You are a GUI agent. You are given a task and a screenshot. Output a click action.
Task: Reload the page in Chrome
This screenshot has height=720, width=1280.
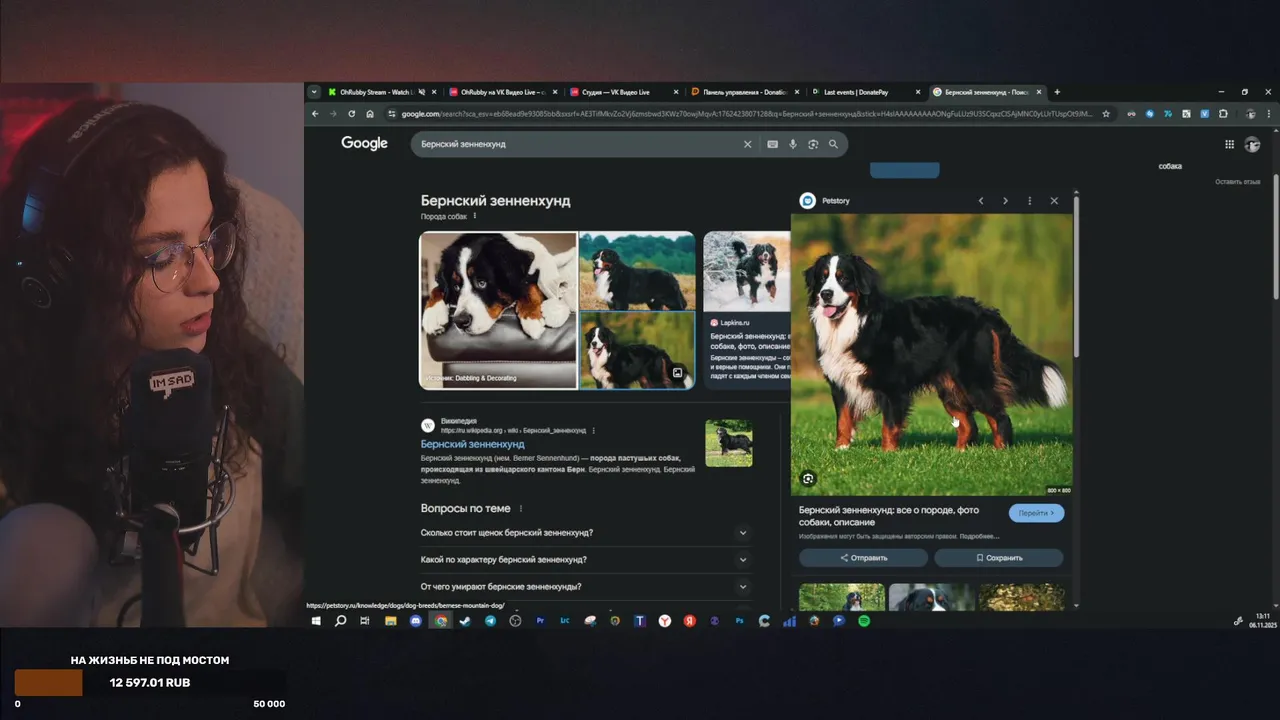pyautogui.click(x=352, y=114)
